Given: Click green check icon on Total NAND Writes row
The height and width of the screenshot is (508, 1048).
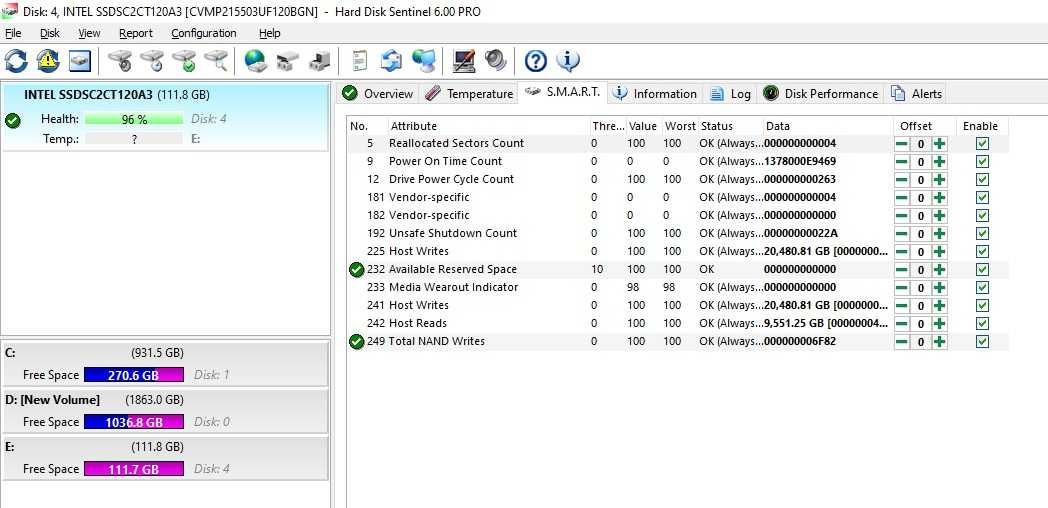Looking at the screenshot, I should pyautogui.click(x=357, y=342).
